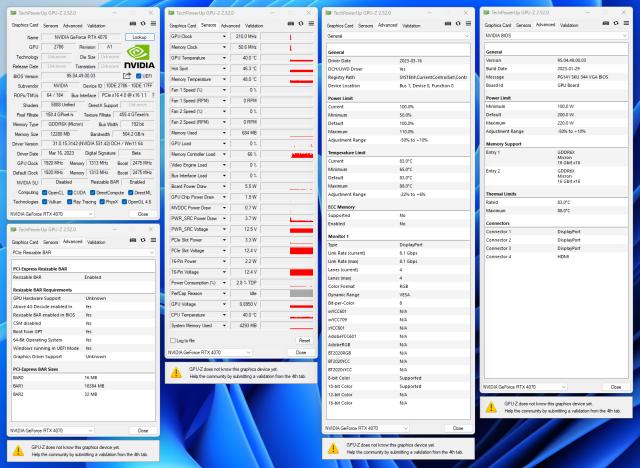
Task: Open the NVIDIA BIOS category dropdown
Action: coord(556,35)
